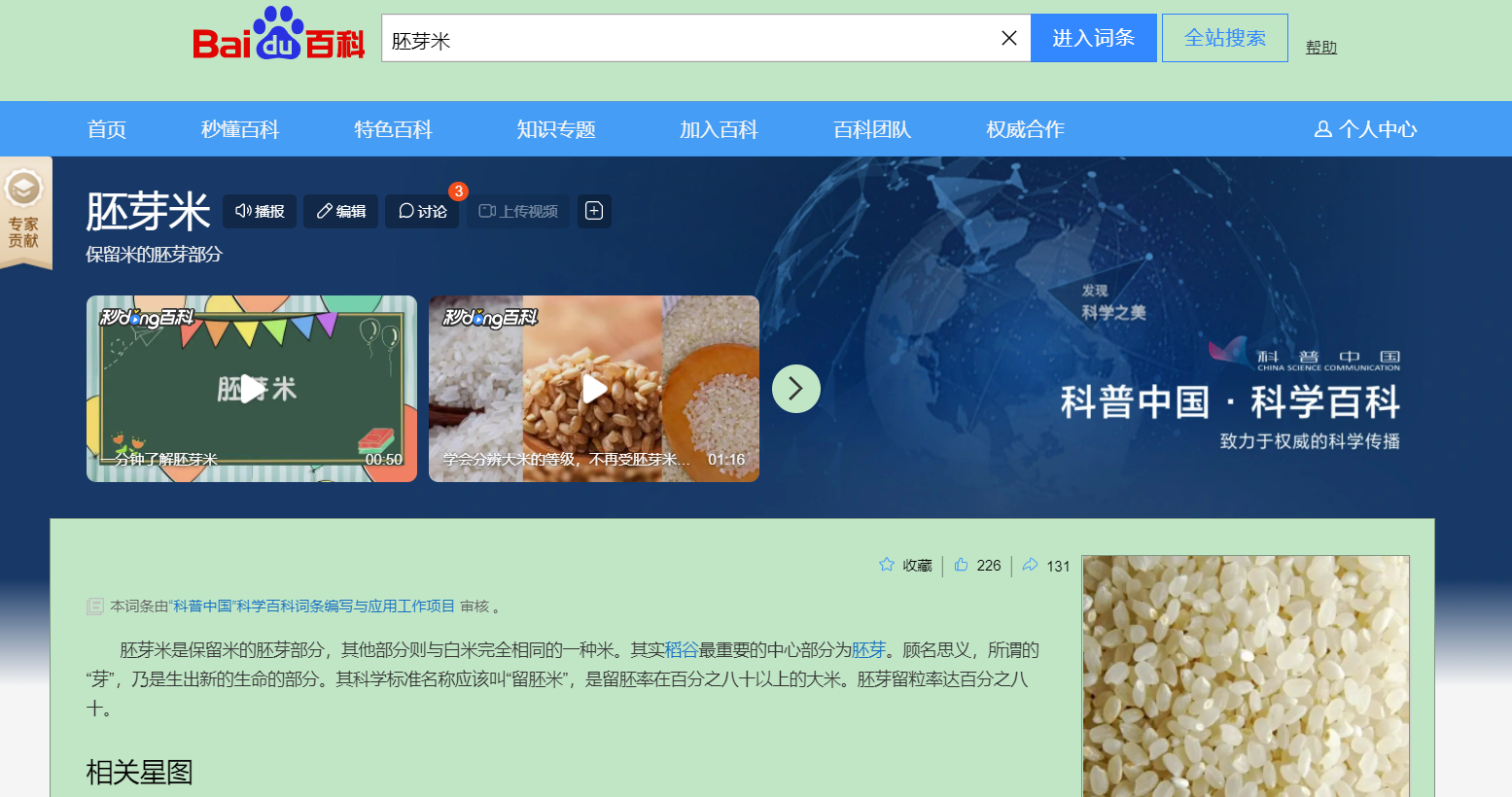Viewport: 1512px width, 797px height.
Task: Open the 稻谷 hyperlink in the article
Action: [682, 650]
